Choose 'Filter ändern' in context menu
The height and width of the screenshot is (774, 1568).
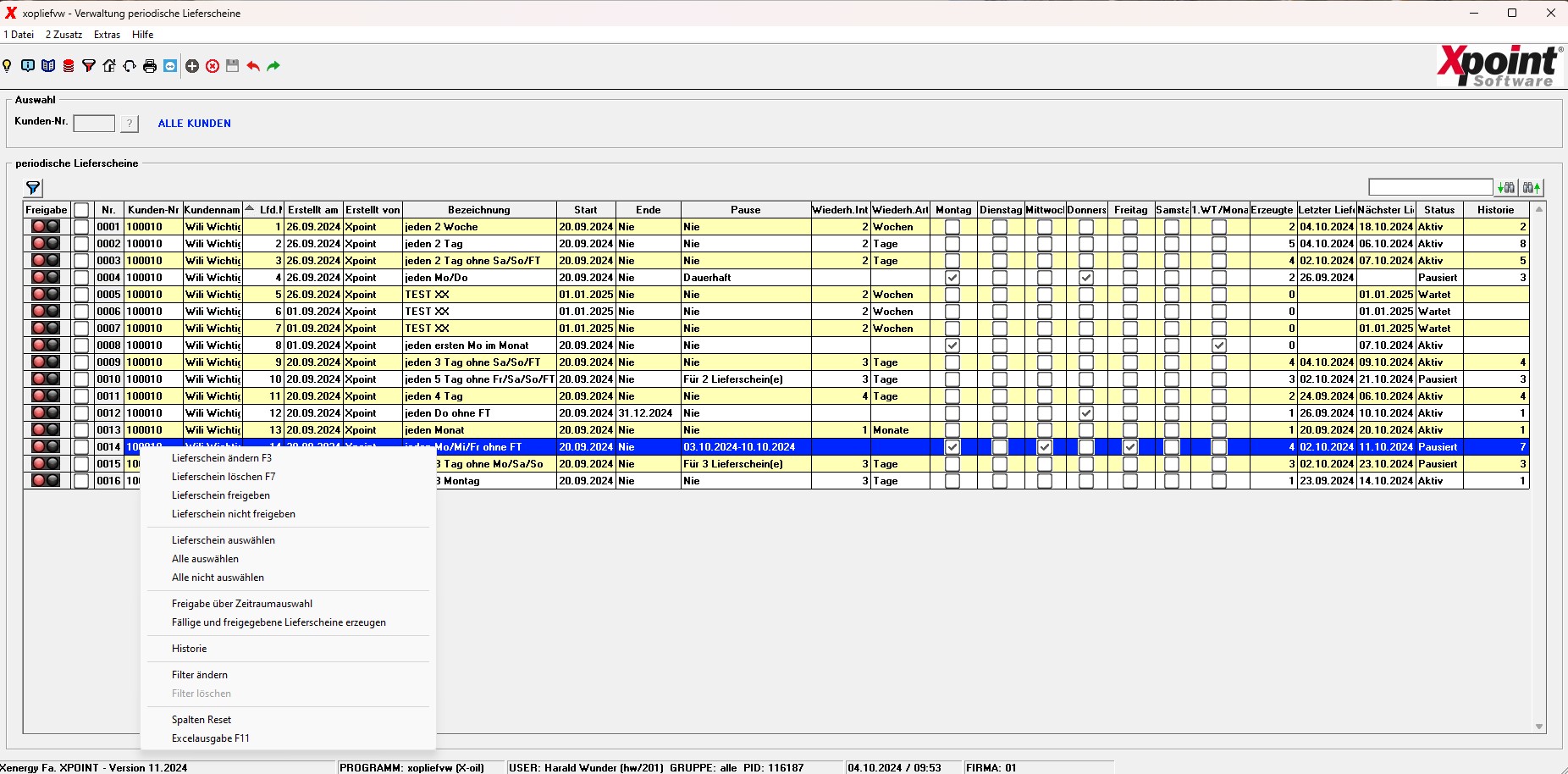[x=200, y=675]
